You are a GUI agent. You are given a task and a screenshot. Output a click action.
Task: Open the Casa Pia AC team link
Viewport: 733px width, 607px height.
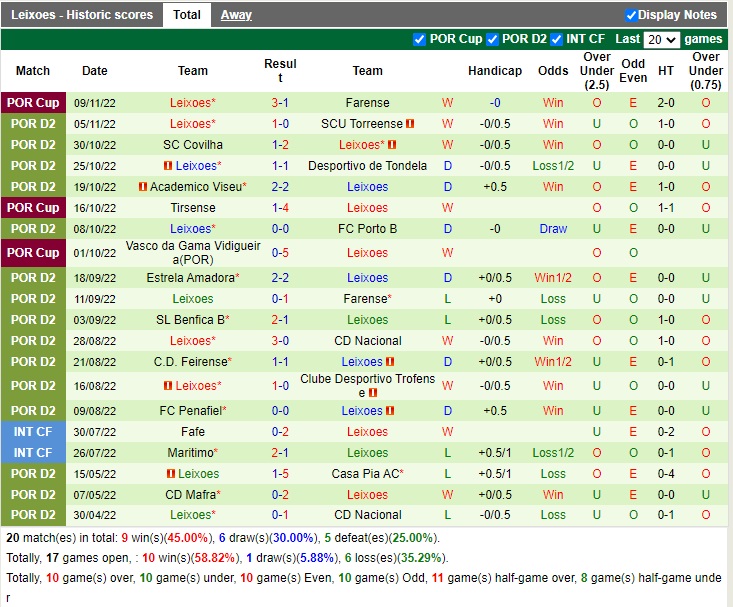pyautogui.click(x=365, y=474)
